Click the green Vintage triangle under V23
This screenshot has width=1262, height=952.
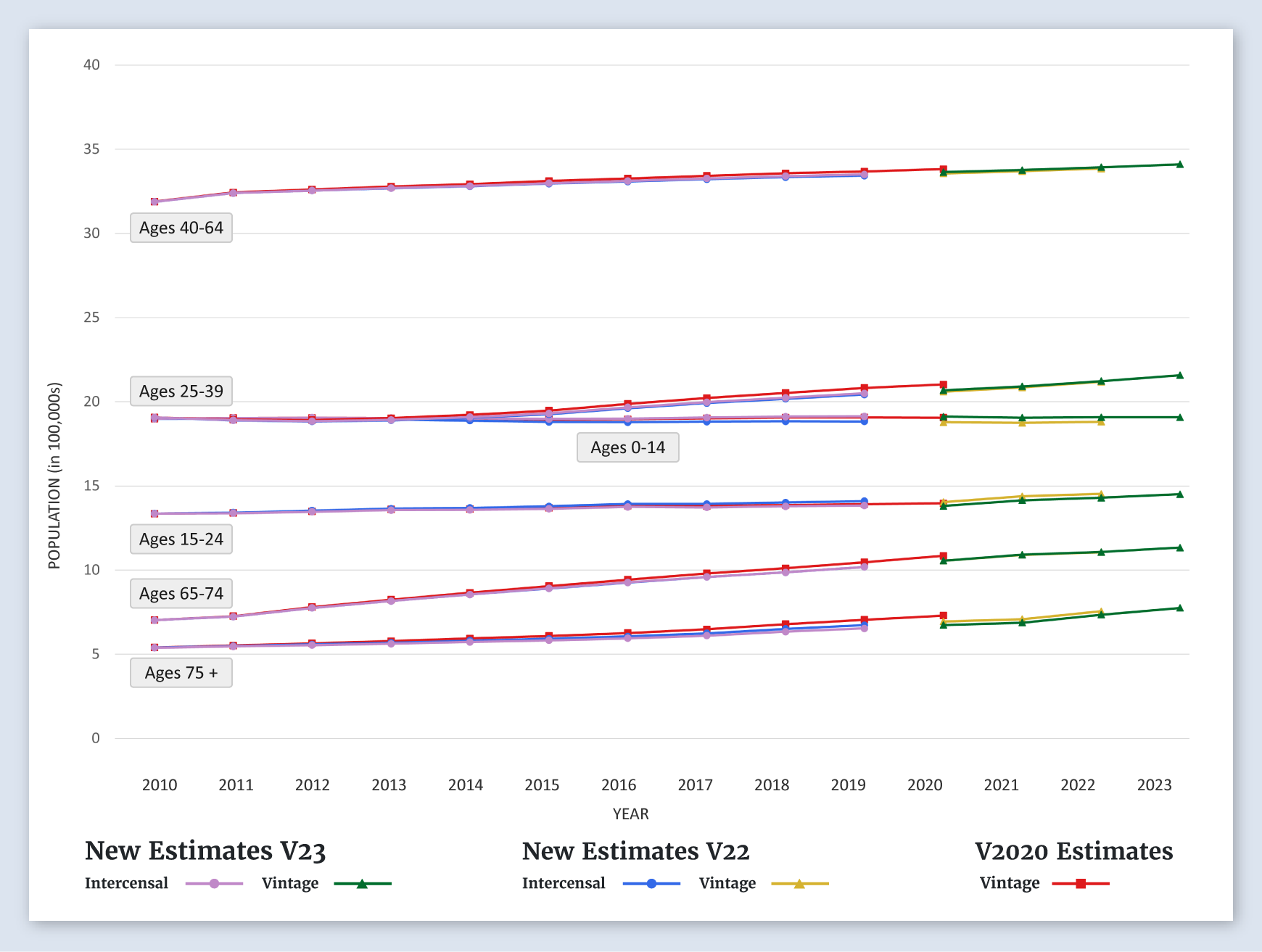point(362,884)
